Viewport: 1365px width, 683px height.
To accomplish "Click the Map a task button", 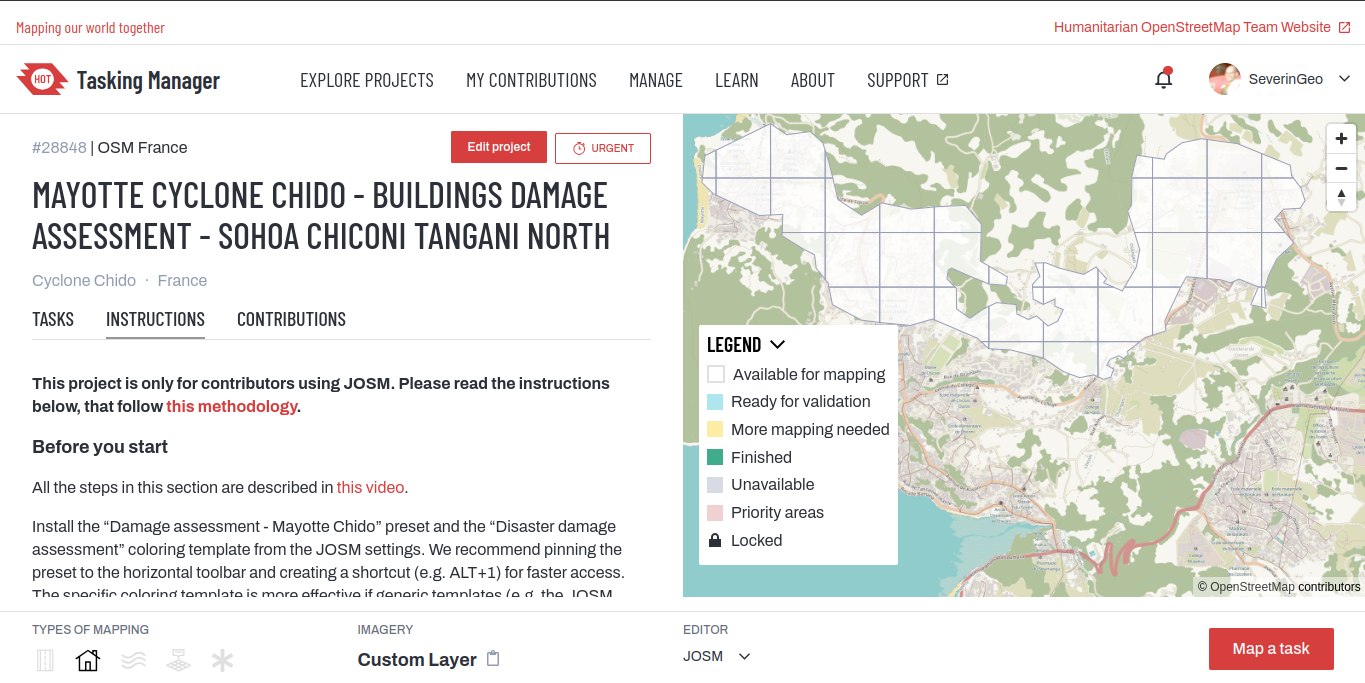I will click(x=1271, y=649).
